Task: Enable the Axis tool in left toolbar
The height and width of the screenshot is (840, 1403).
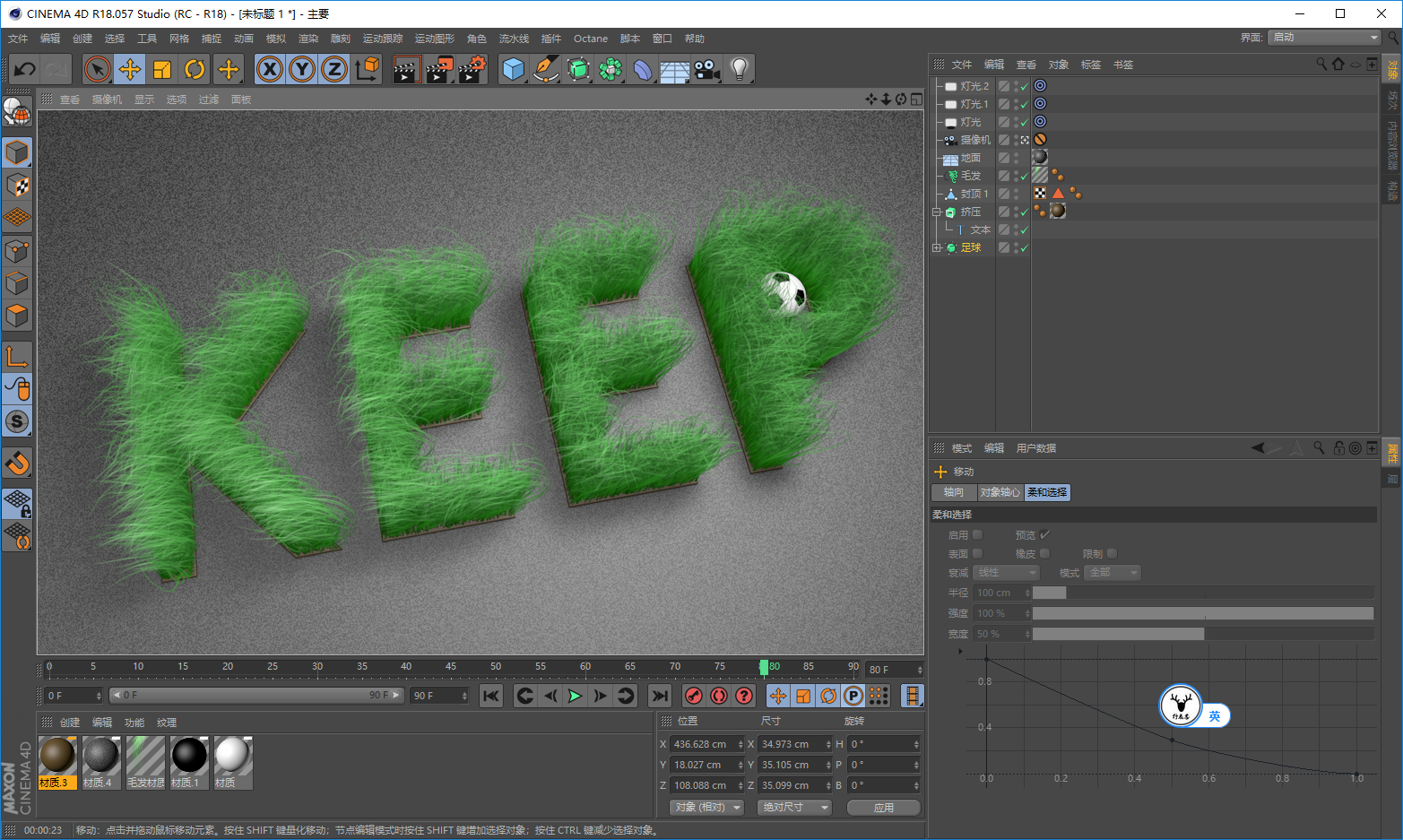Action: pyautogui.click(x=17, y=356)
